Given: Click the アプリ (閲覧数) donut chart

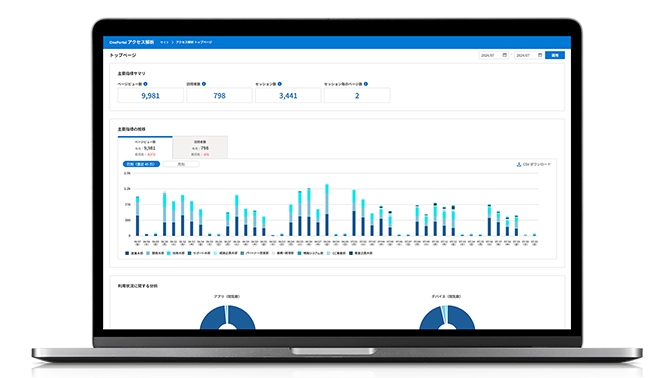Looking at the screenshot, I should pos(228,318).
